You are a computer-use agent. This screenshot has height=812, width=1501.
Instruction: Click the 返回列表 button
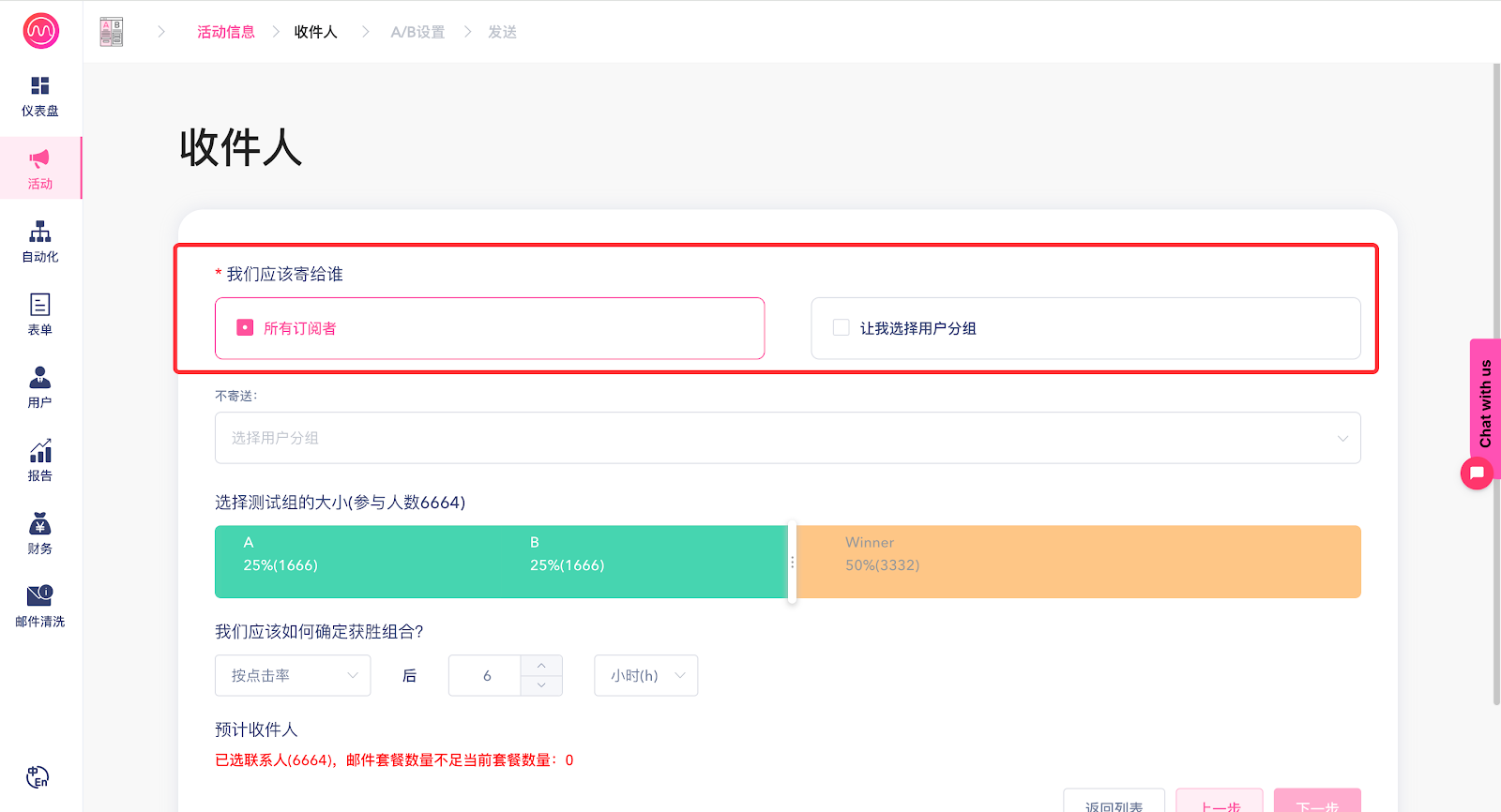[x=1114, y=804]
